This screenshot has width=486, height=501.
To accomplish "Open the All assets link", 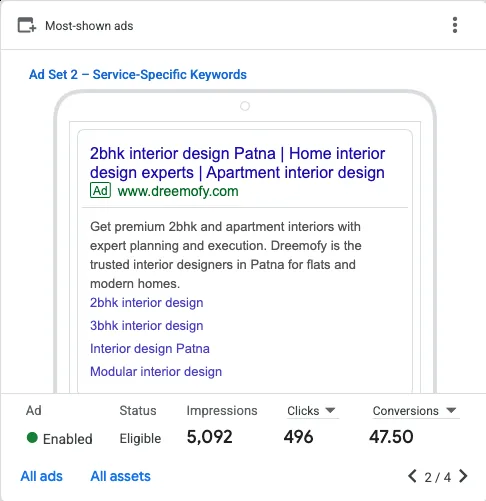I will pos(120,476).
